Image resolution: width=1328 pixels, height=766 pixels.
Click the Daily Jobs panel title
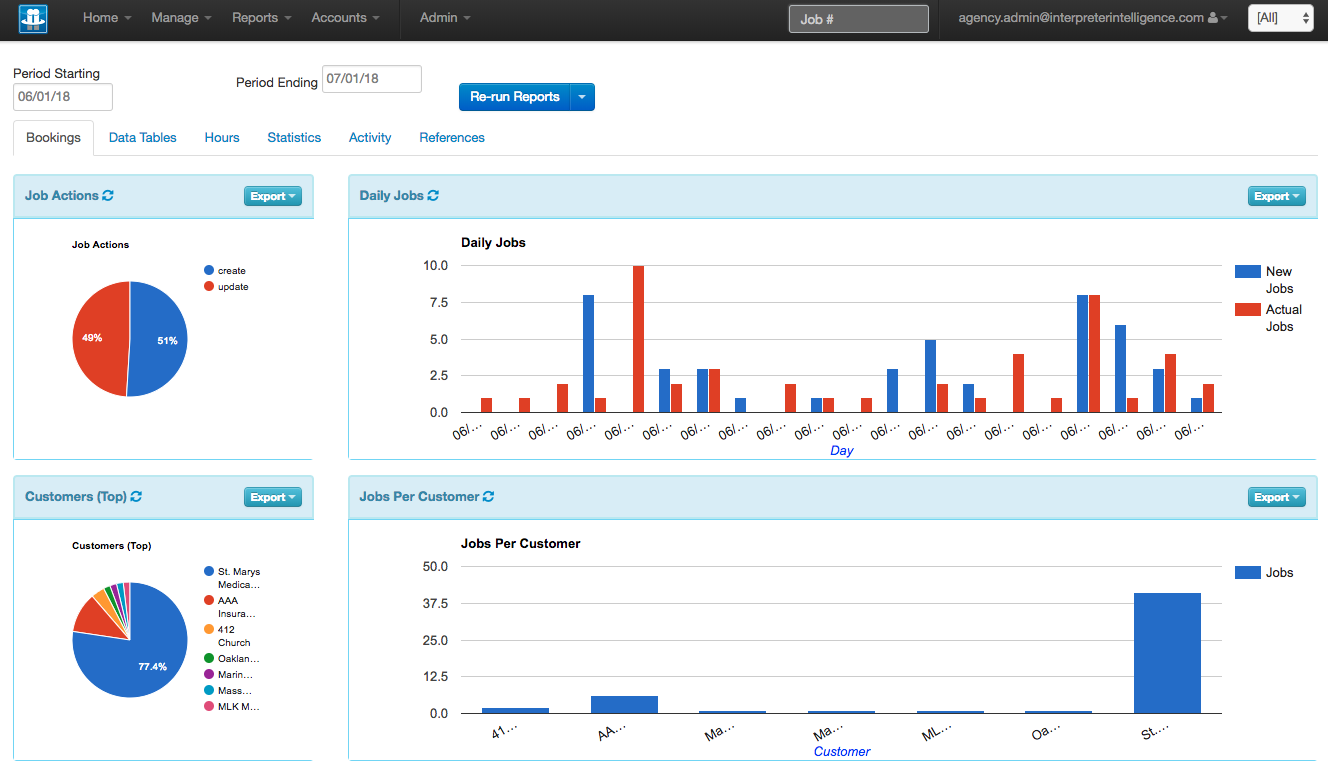coord(392,196)
